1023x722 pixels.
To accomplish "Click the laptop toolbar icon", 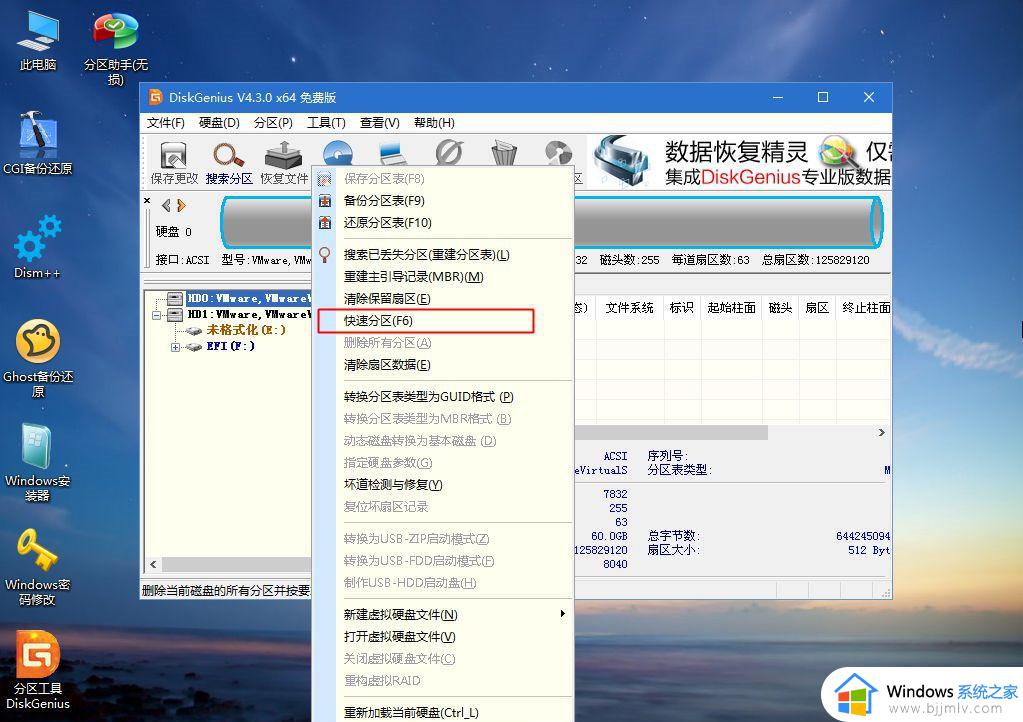I will pos(393,153).
